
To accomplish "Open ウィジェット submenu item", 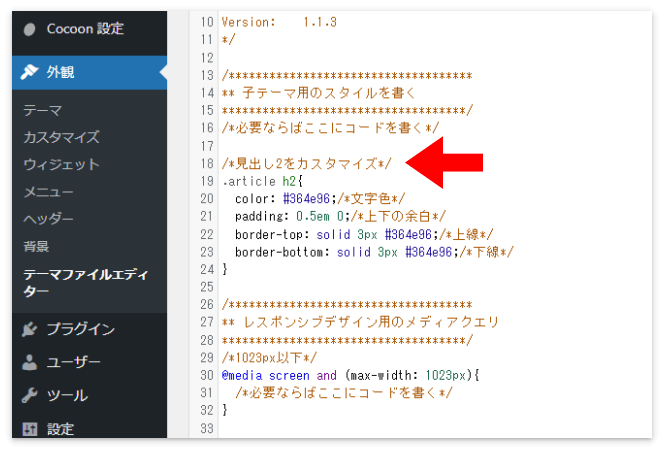I will point(61,164).
